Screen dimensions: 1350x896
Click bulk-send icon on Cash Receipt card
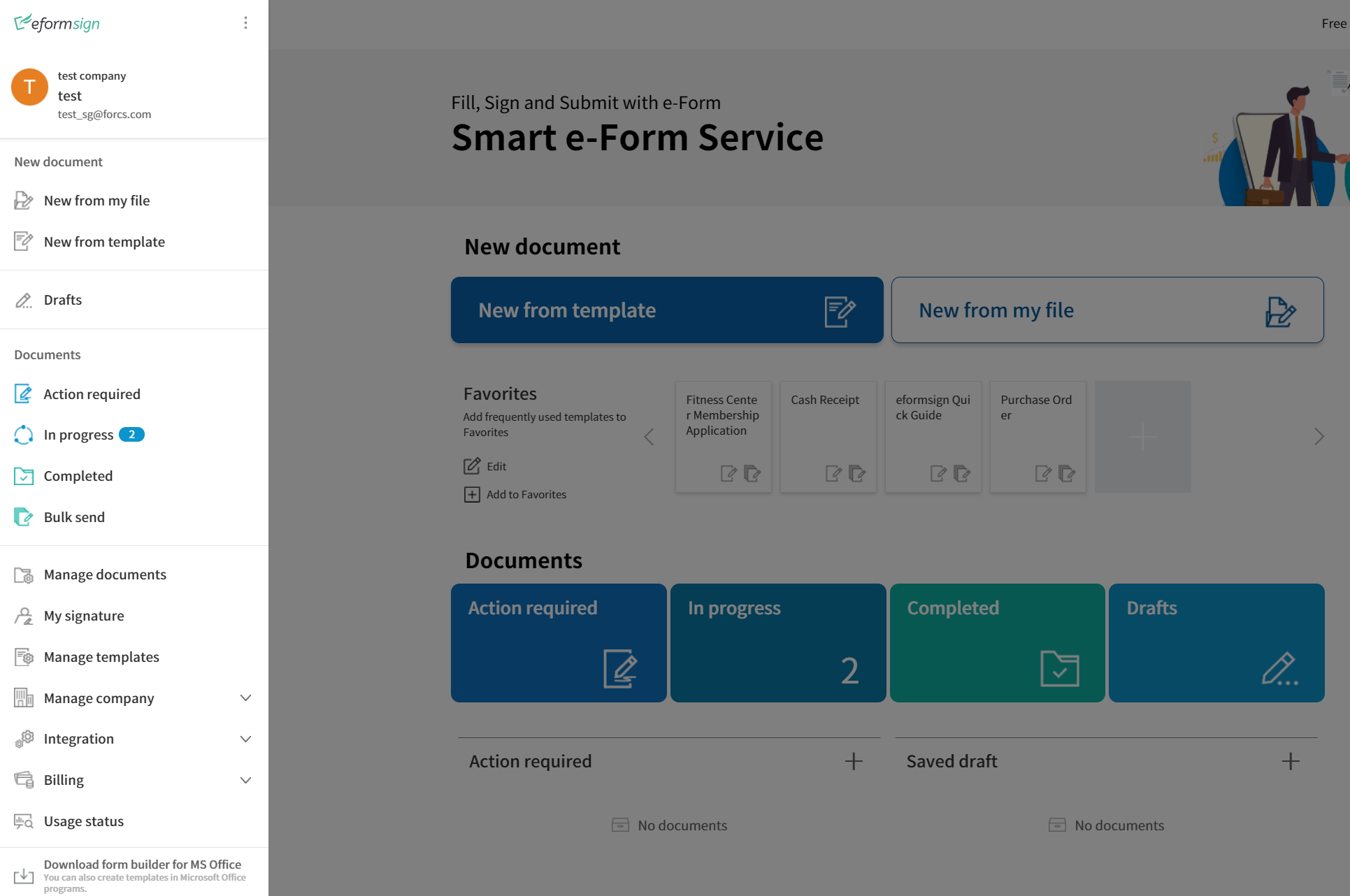857,474
